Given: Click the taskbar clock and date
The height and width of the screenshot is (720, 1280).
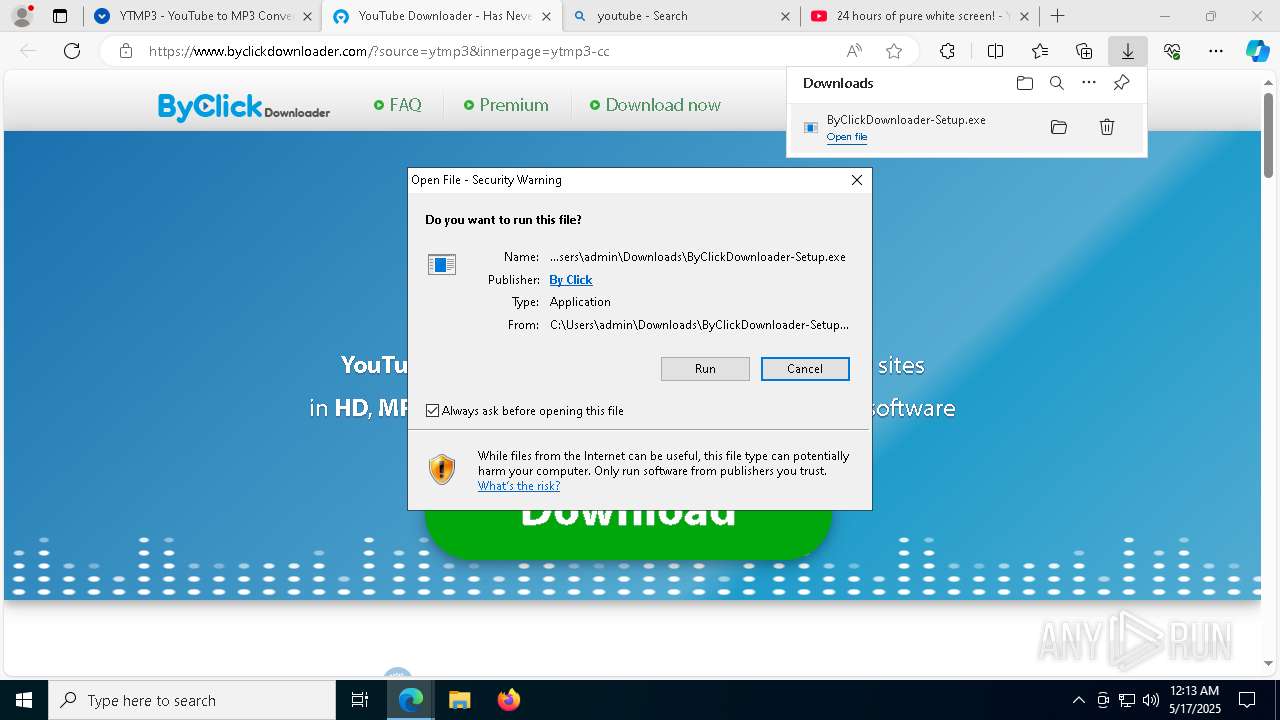Looking at the screenshot, I should (1194, 700).
